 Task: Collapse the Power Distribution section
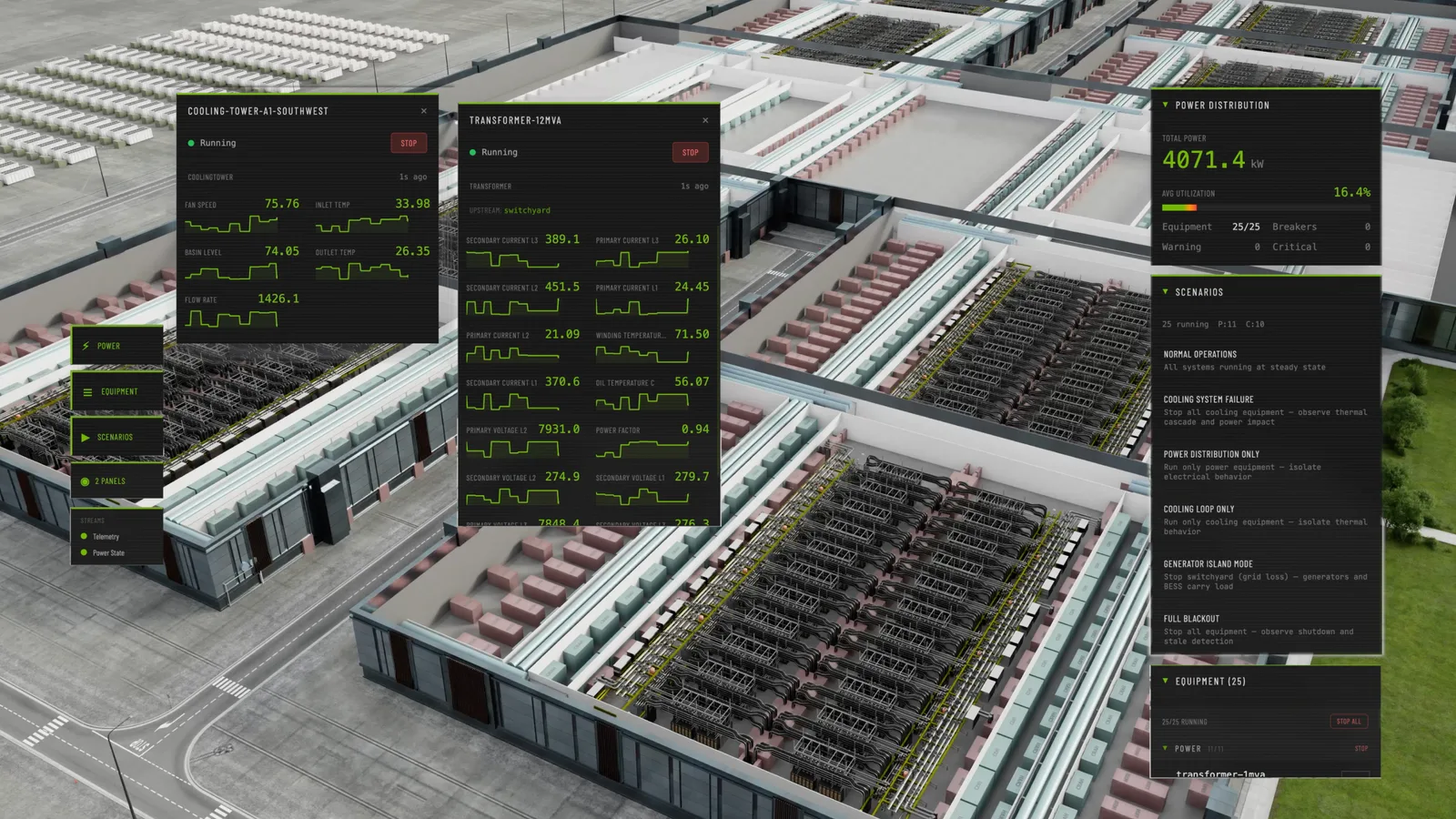[x=1166, y=105]
